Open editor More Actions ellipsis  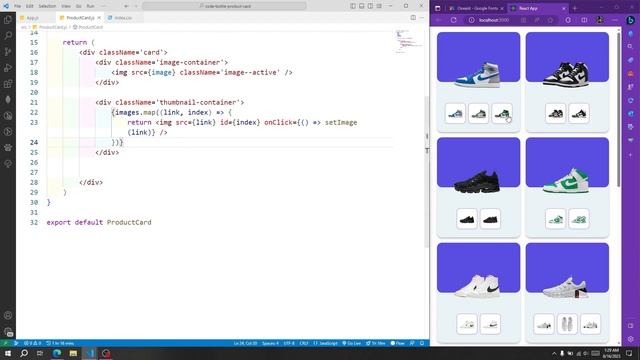pos(422,18)
